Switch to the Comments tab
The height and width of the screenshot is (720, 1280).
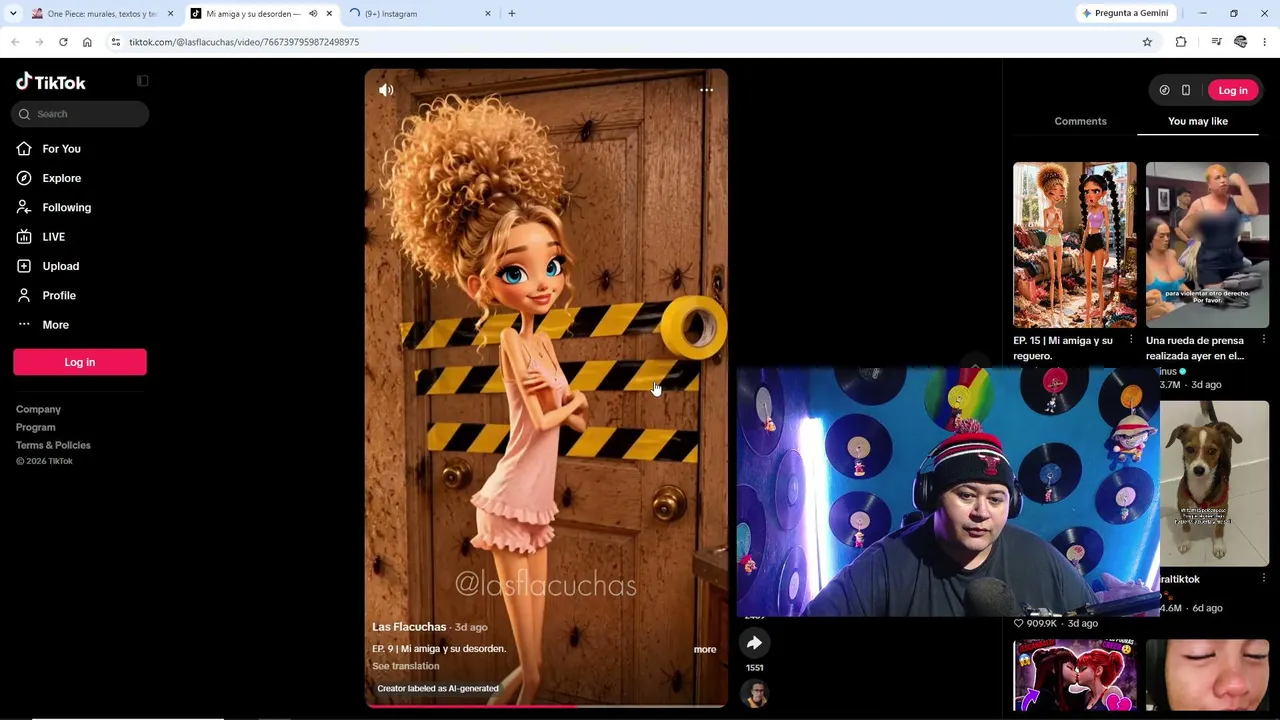point(1080,121)
